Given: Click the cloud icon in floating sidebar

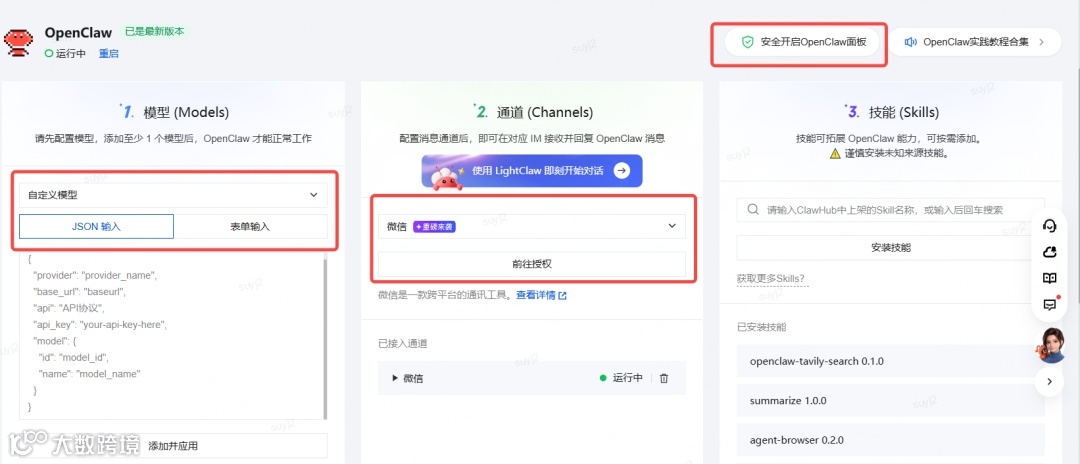Looking at the screenshot, I should (x=1050, y=252).
